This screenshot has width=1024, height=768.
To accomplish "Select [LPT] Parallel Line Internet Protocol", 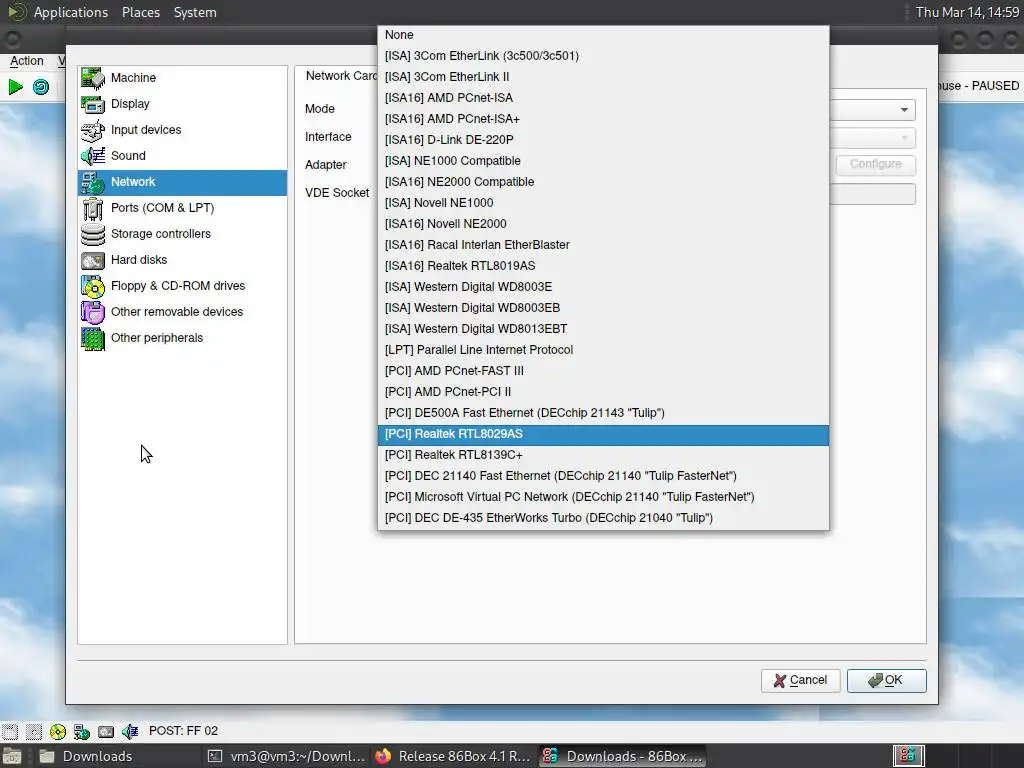I will 603,350.
